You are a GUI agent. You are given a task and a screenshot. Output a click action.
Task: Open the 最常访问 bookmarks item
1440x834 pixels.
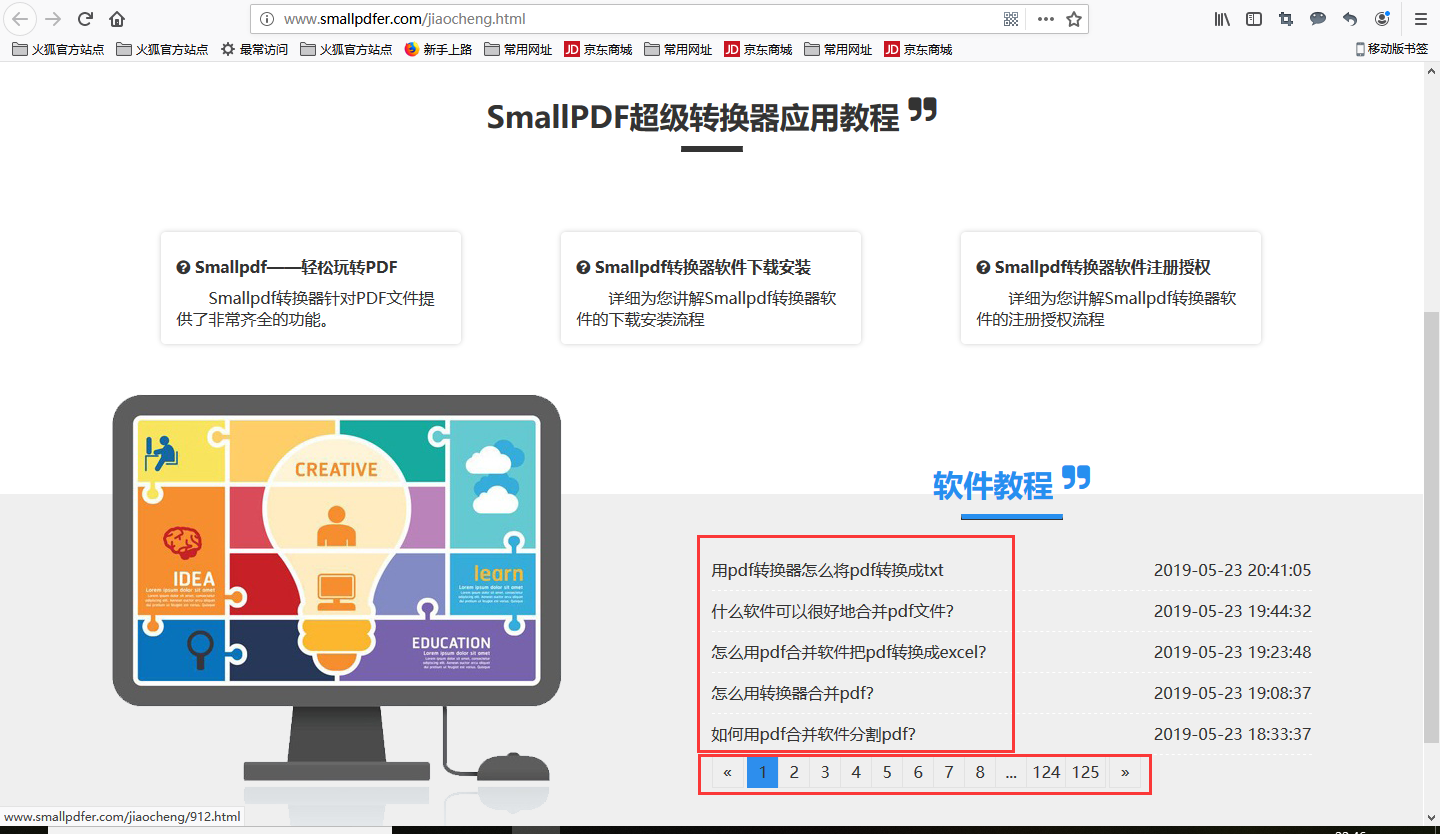pyautogui.click(x=254, y=49)
